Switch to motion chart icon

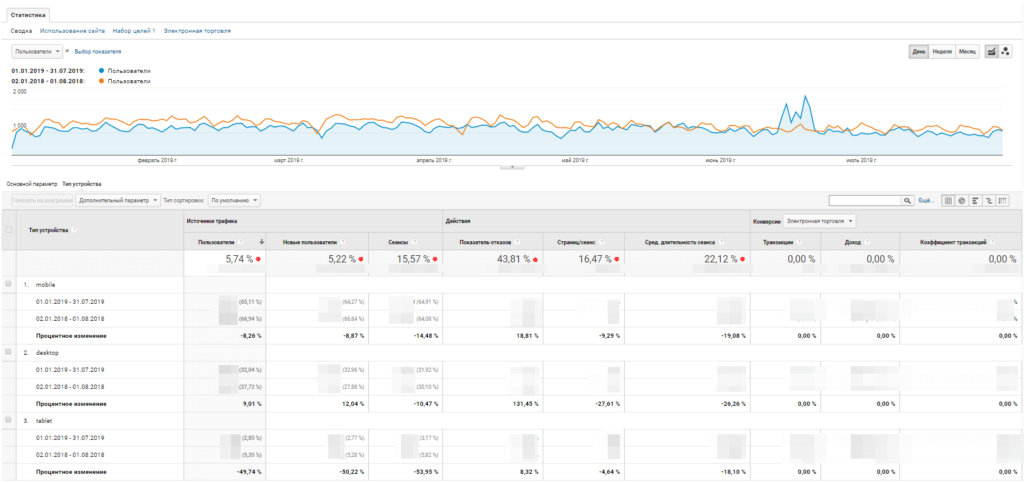1006,51
